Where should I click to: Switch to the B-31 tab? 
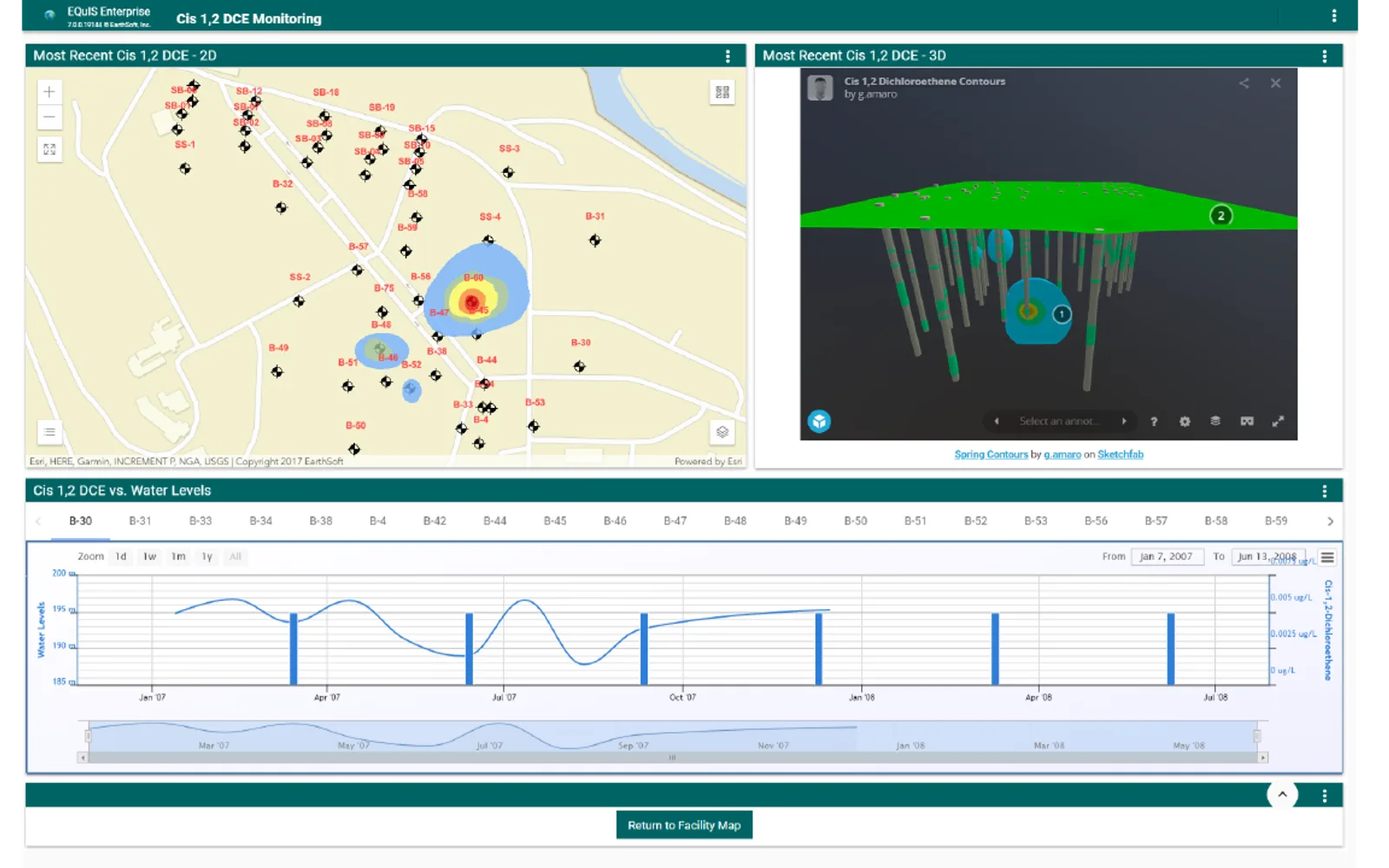[x=140, y=521]
